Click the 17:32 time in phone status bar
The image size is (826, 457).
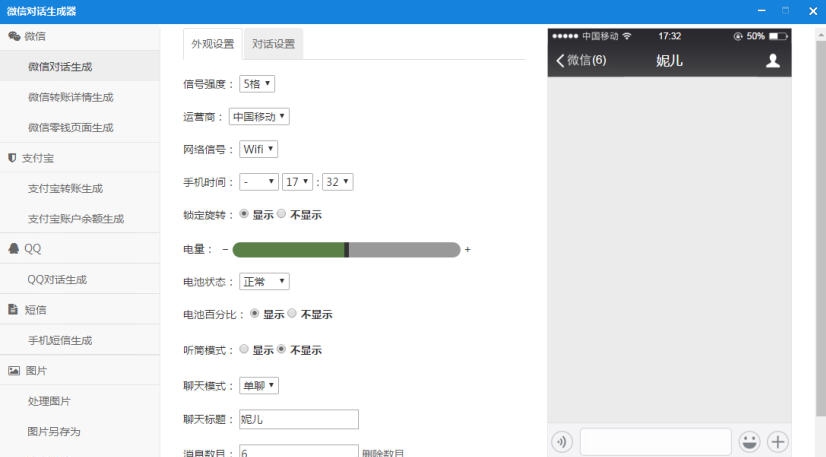coord(670,36)
